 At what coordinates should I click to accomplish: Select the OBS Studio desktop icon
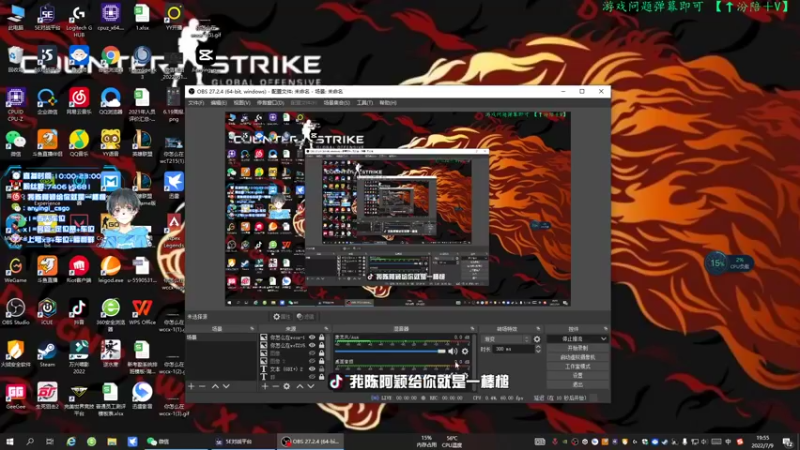(15, 312)
